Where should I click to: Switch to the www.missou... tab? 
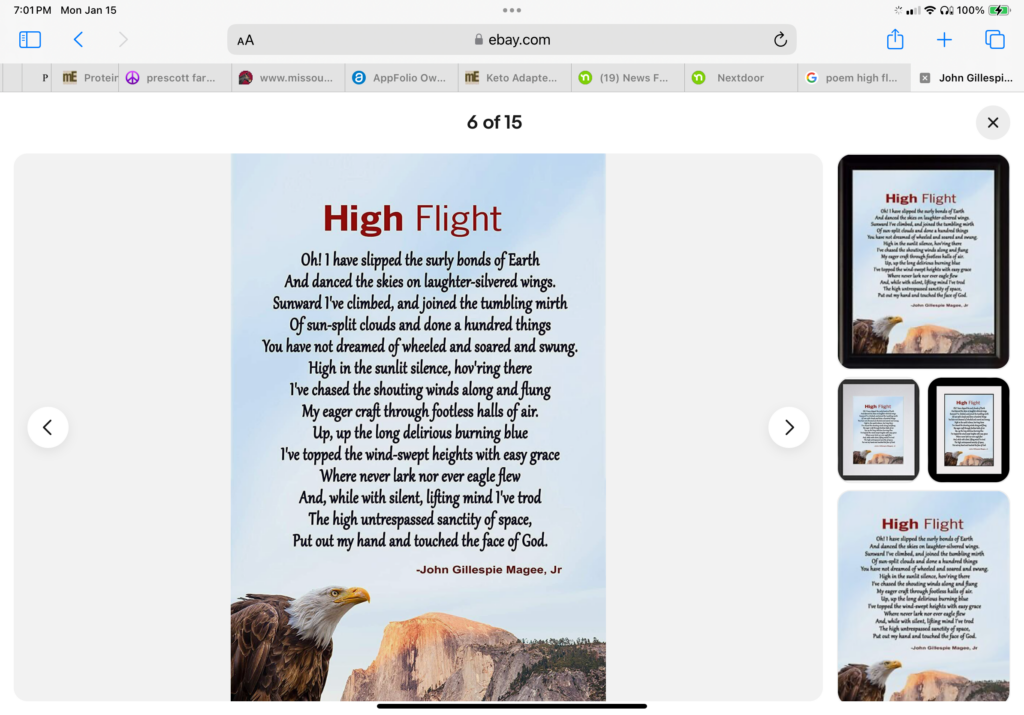(x=288, y=78)
